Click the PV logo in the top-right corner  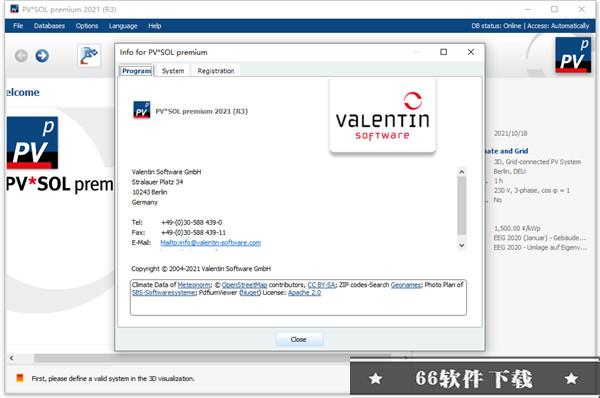click(573, 55)
